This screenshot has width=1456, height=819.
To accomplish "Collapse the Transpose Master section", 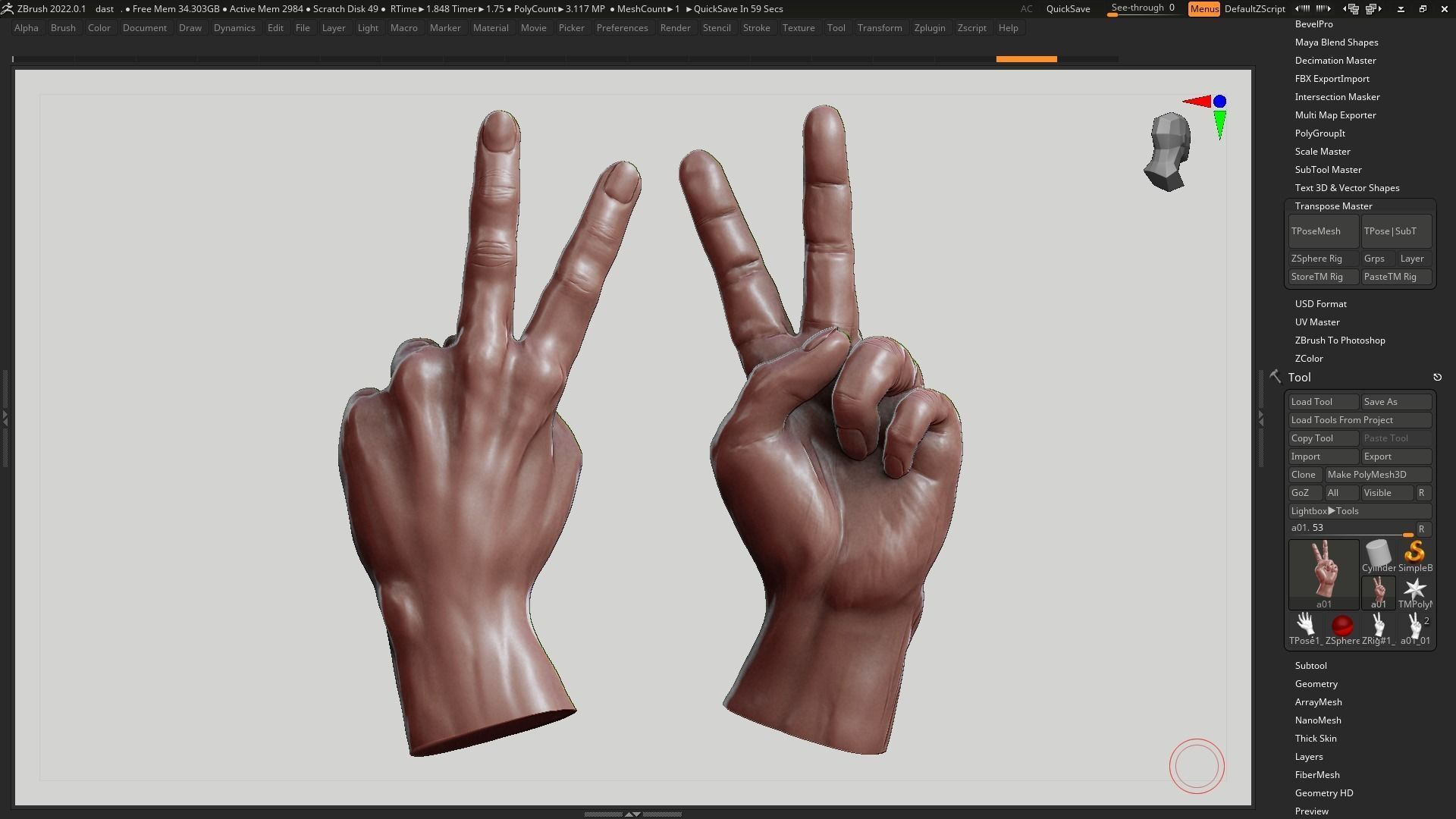I will [1333, 206].
